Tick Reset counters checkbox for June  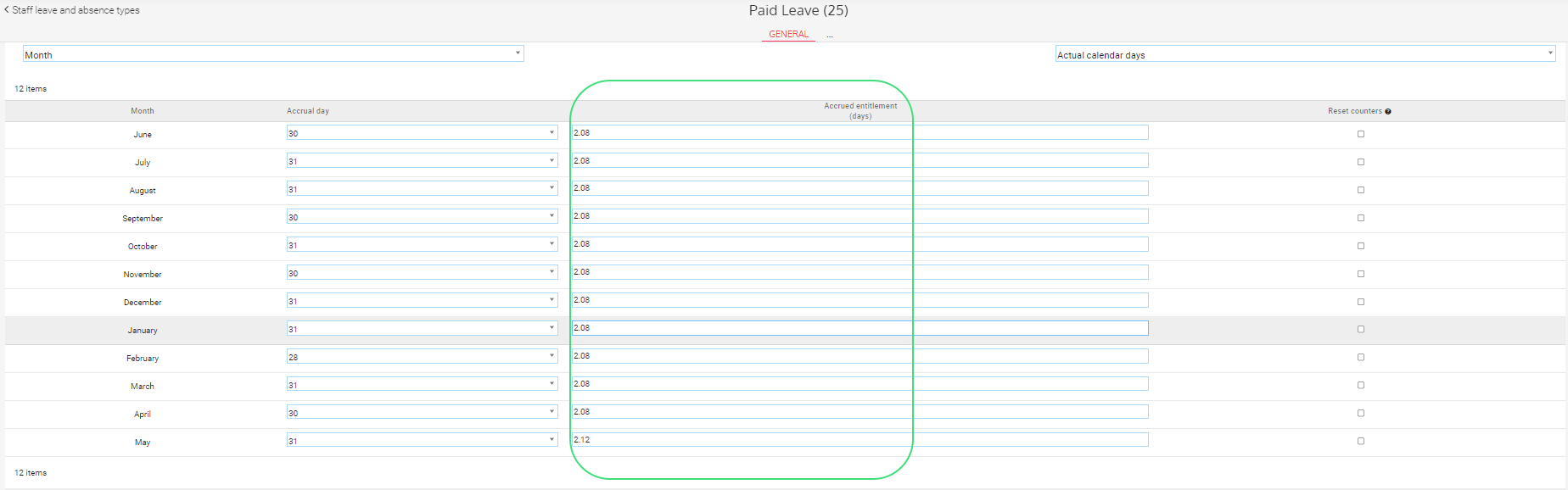coord(1361,134)
